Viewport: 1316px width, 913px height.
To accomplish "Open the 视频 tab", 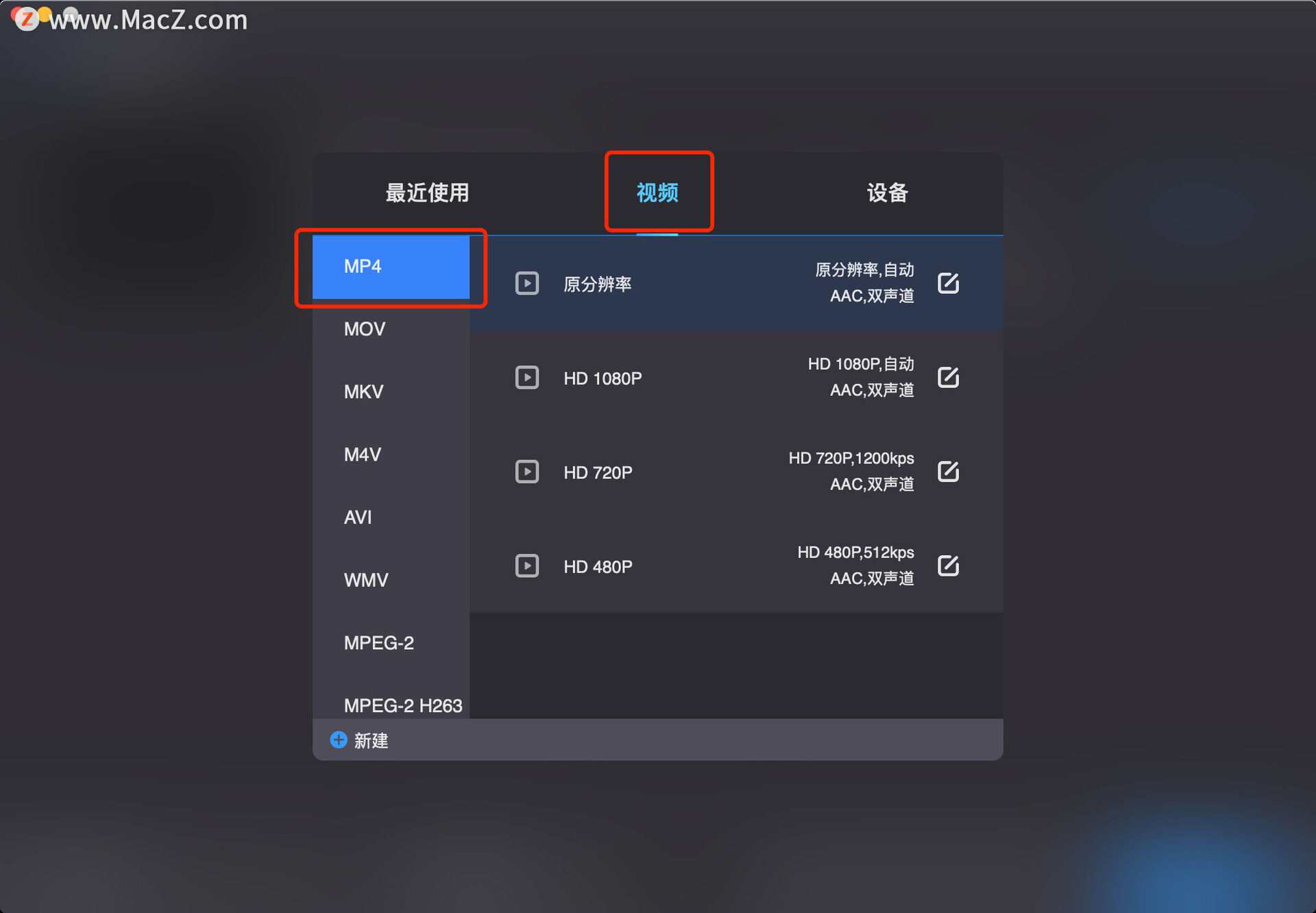I will 657,193.
